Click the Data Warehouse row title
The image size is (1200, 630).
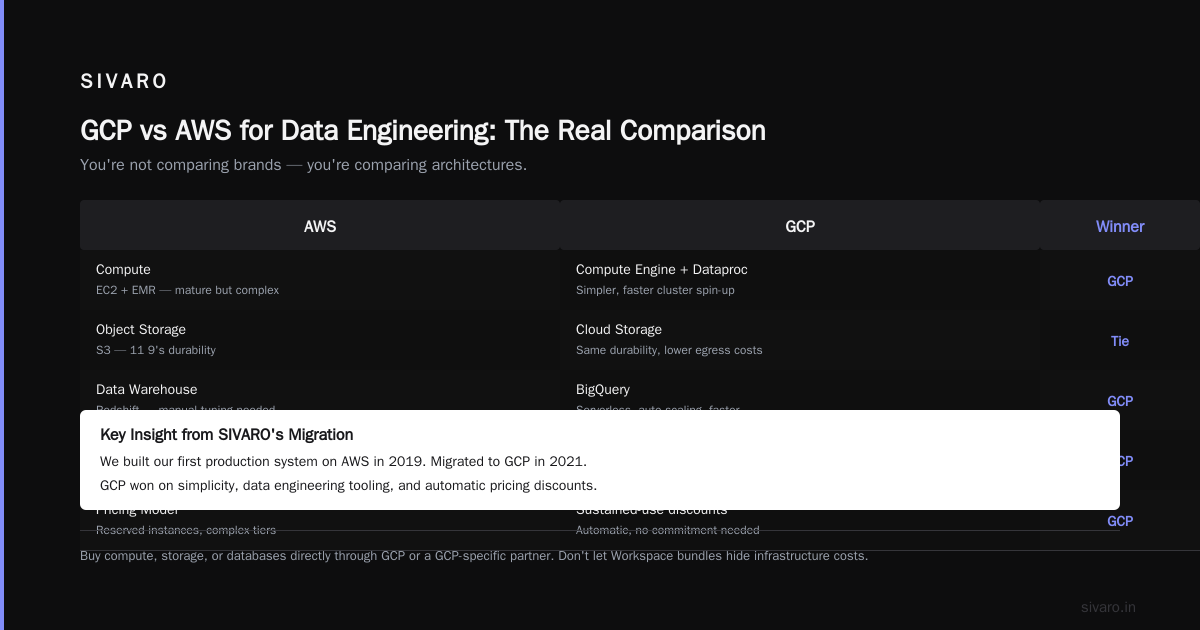coord(147,389)
